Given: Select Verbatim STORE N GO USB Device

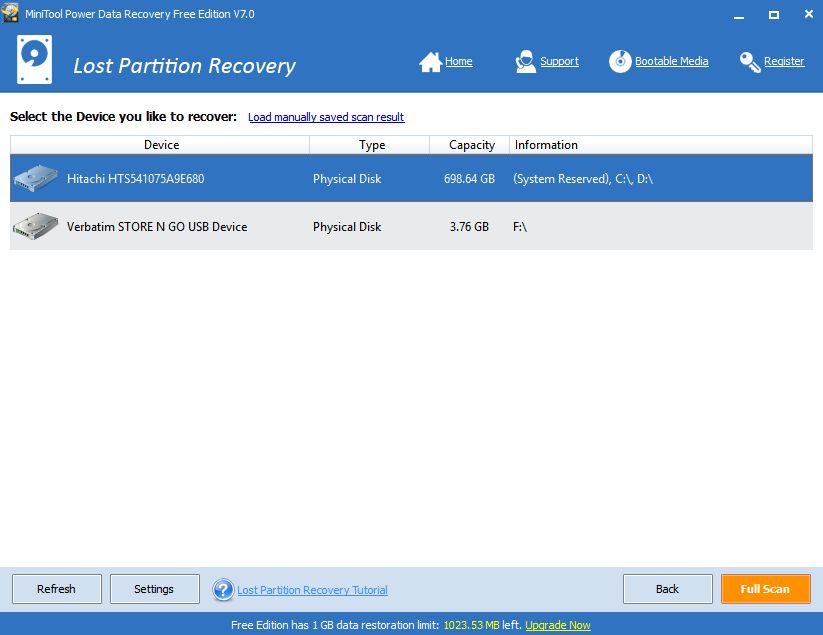Looking at the screenshot, I should (157, 227).
